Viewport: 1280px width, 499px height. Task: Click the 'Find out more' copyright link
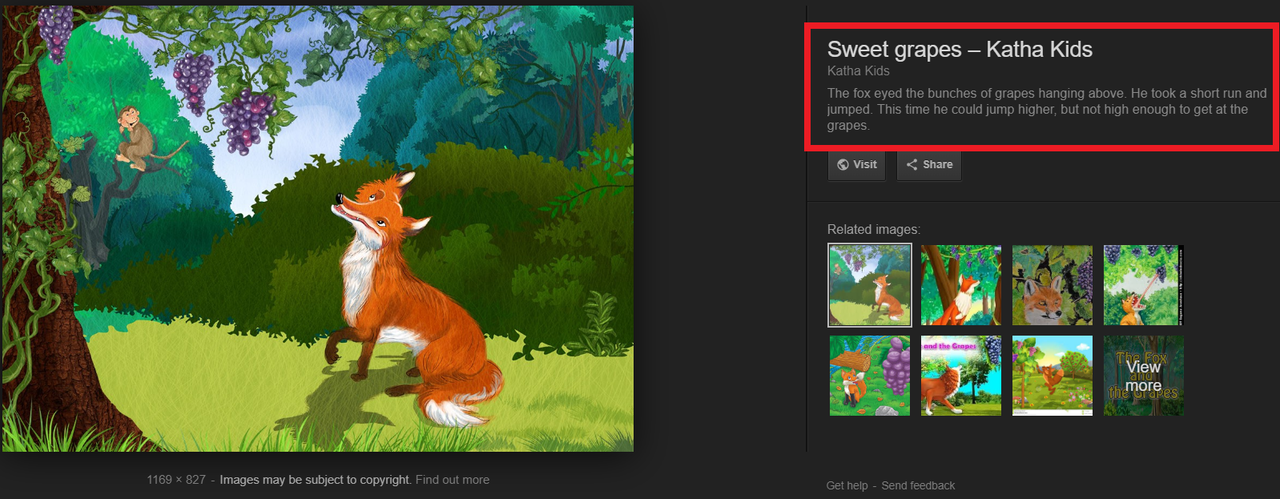452,480
